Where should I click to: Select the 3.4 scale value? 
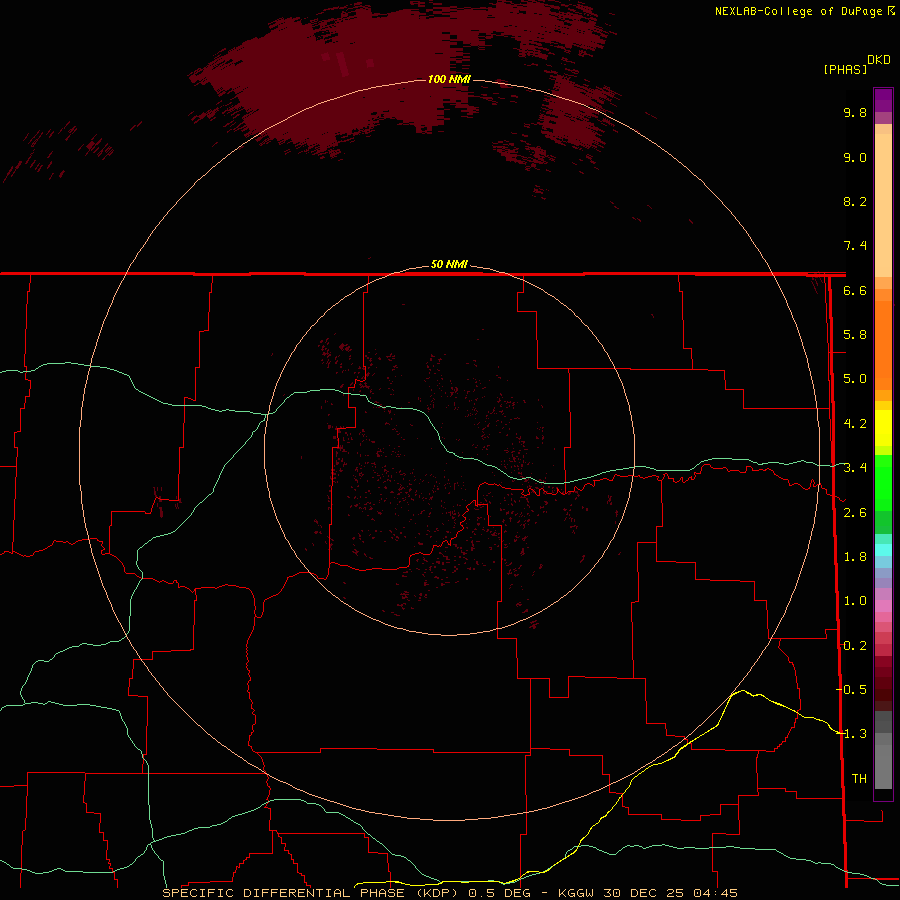coord(855,468)
